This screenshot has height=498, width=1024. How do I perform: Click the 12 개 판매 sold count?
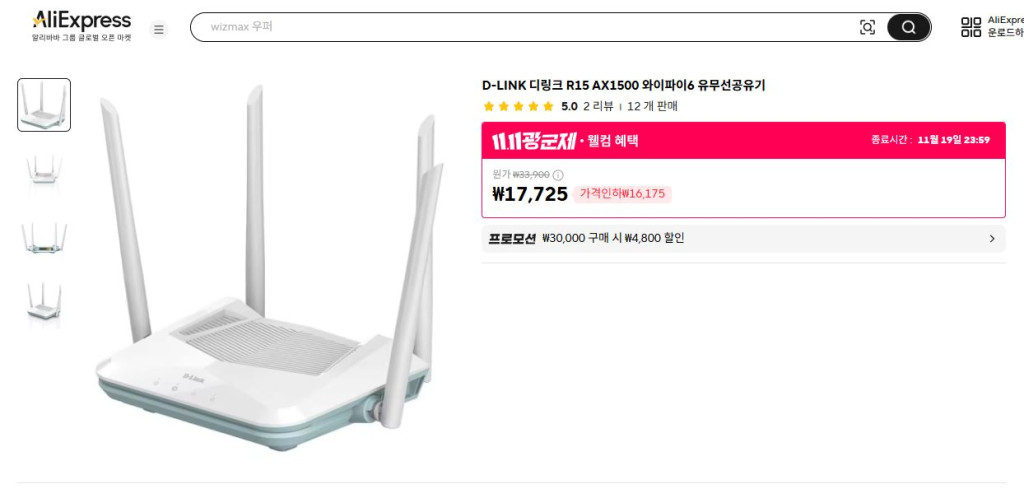point(652,106)
